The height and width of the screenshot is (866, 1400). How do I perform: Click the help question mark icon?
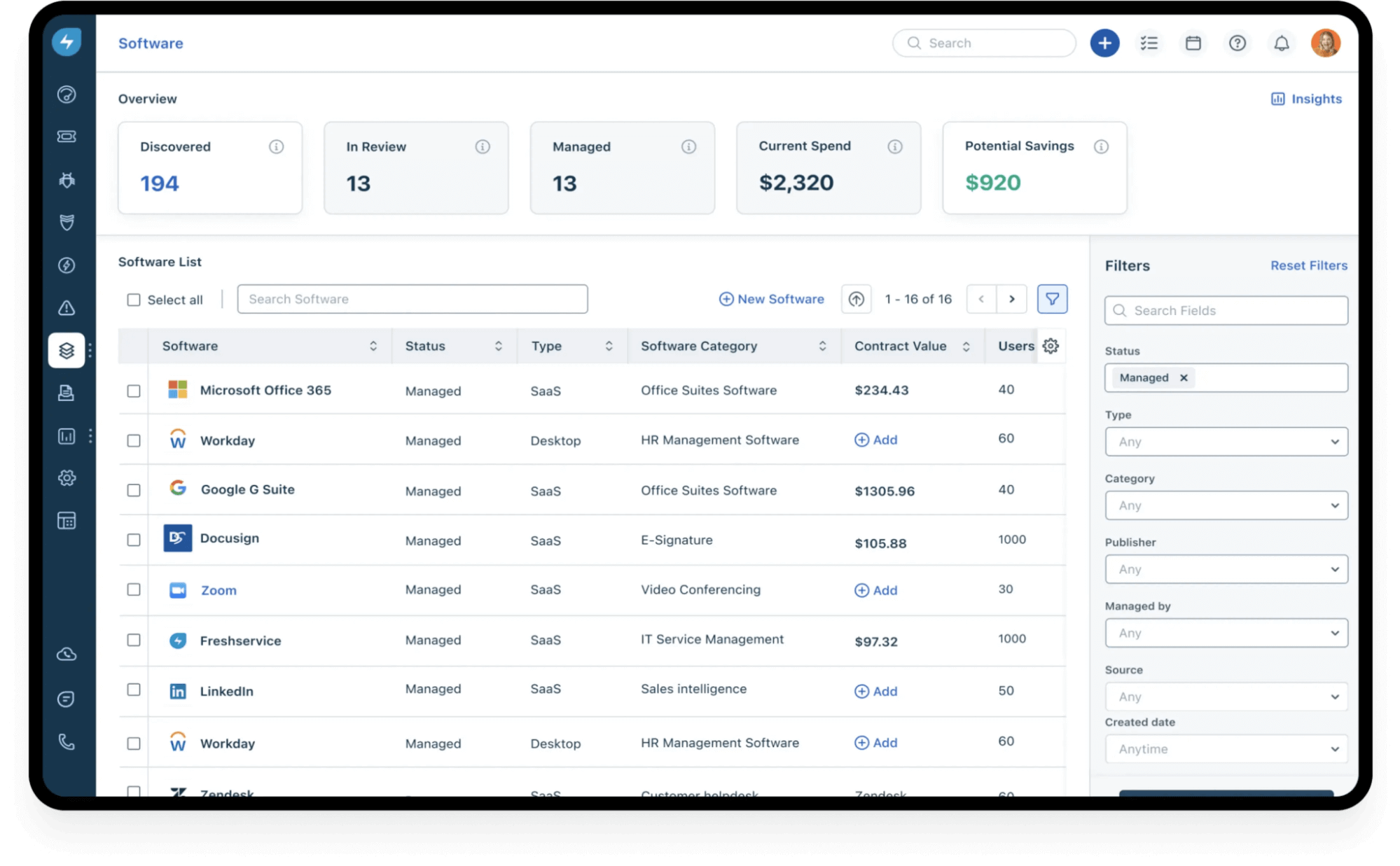(1237, 42)
